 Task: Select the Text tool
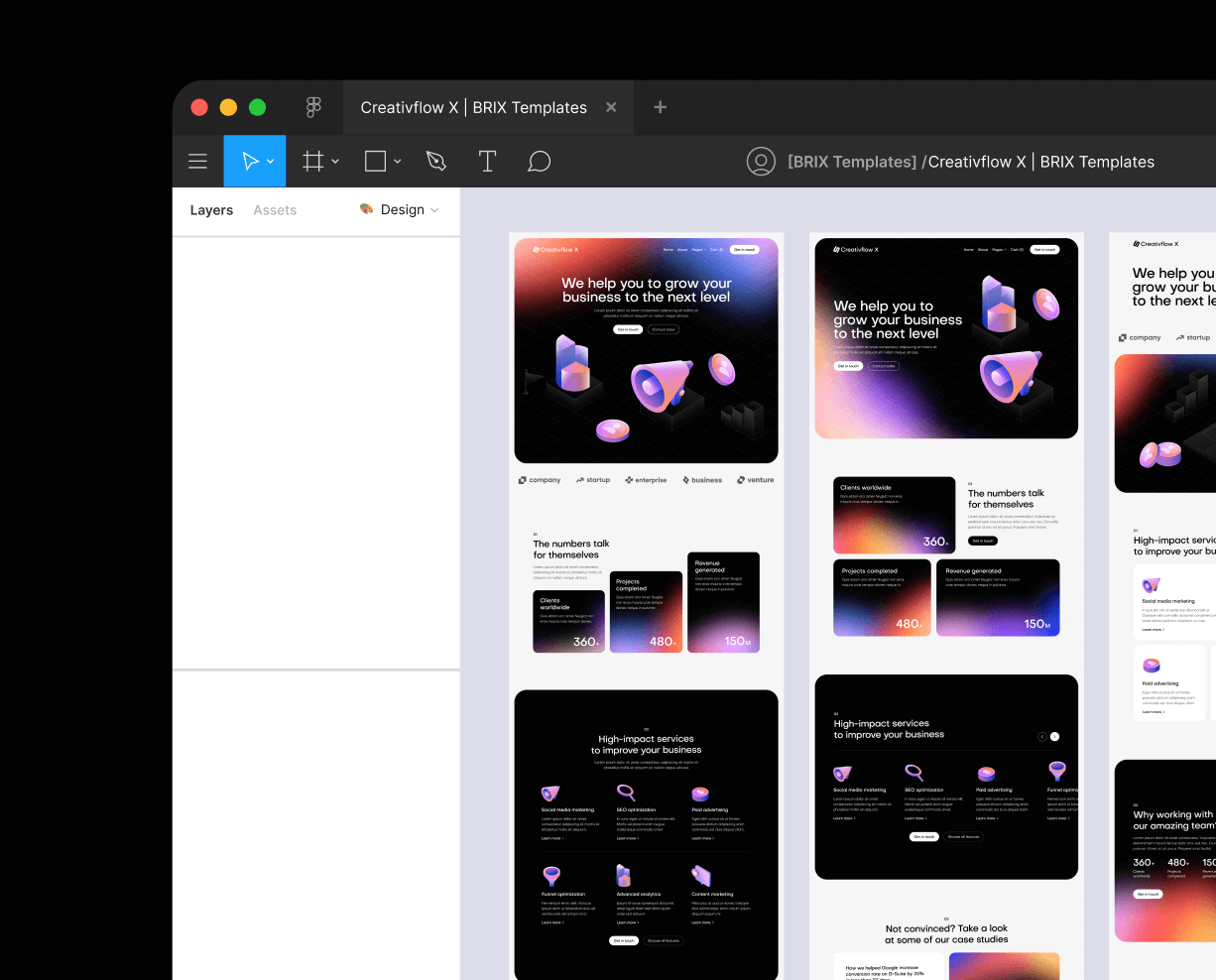click(487, 161)
